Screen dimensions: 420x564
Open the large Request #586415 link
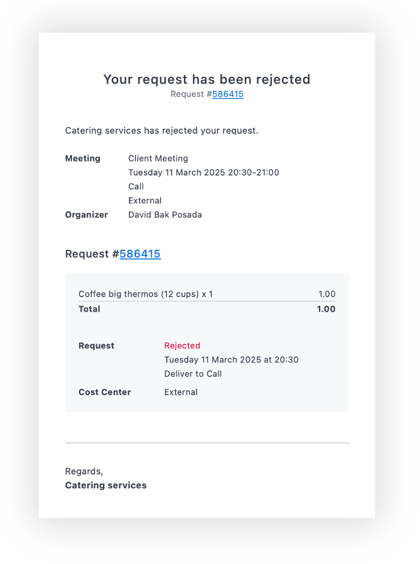(x=140, y=254)
